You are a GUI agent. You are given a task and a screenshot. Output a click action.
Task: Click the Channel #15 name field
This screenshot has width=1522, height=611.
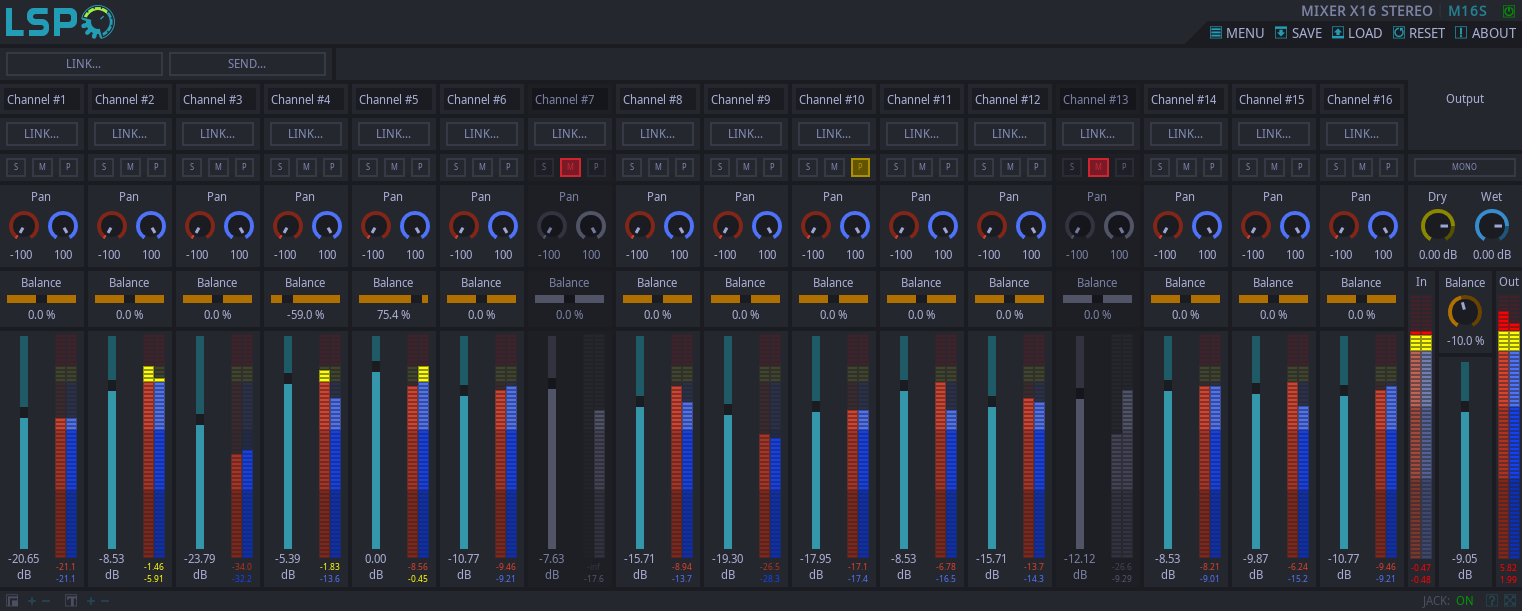(x=1273, y=99)
